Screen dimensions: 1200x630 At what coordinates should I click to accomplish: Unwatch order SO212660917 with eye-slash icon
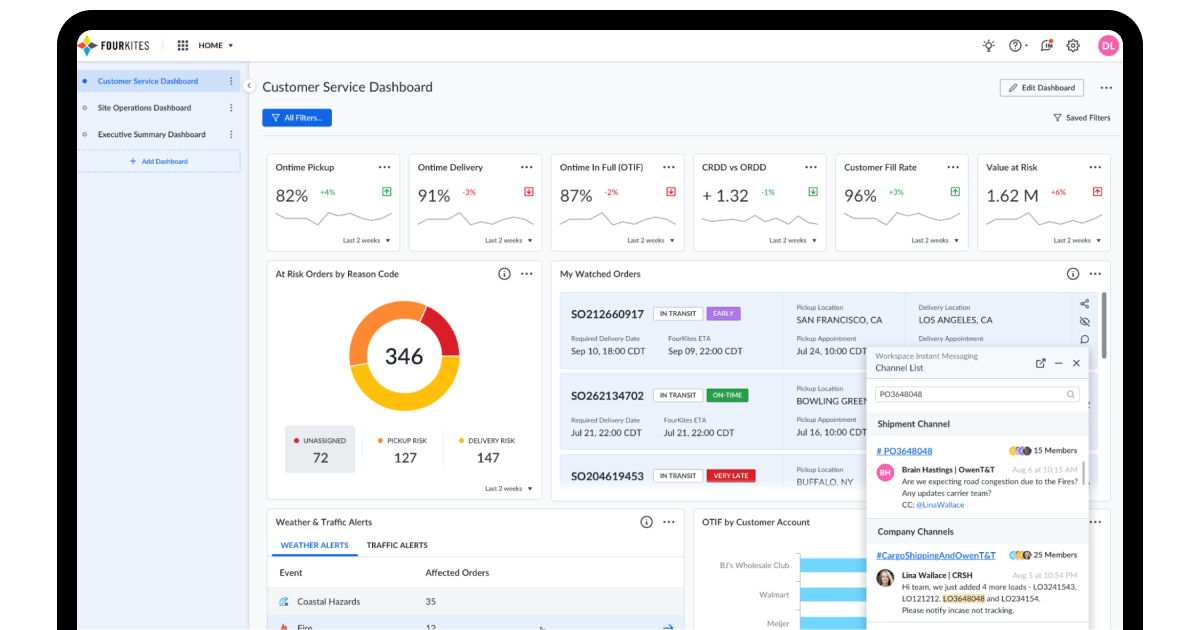tap(1085, 322)
